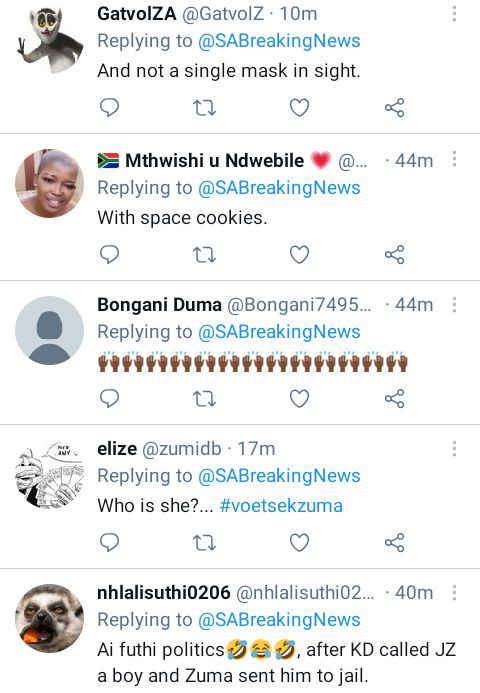The height and width of the screenshot is (693, 480).
Task: Retweet Bongani Duma's clapping hands tweet
Action: [x=205, y=399]
